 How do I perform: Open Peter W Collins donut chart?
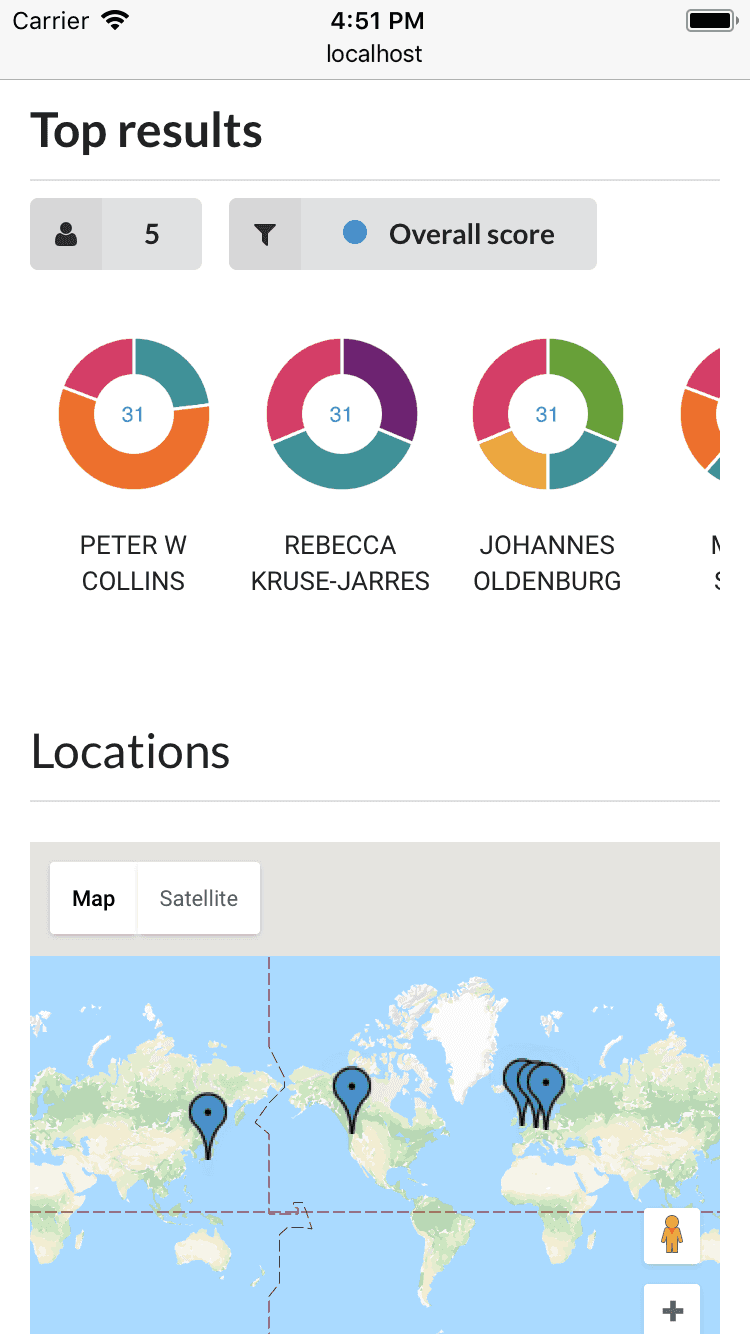[x=134, y=414]
